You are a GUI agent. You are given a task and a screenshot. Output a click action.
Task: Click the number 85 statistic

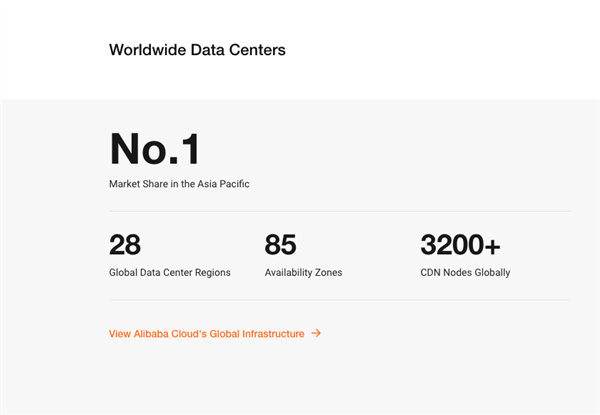click(281, 245)
